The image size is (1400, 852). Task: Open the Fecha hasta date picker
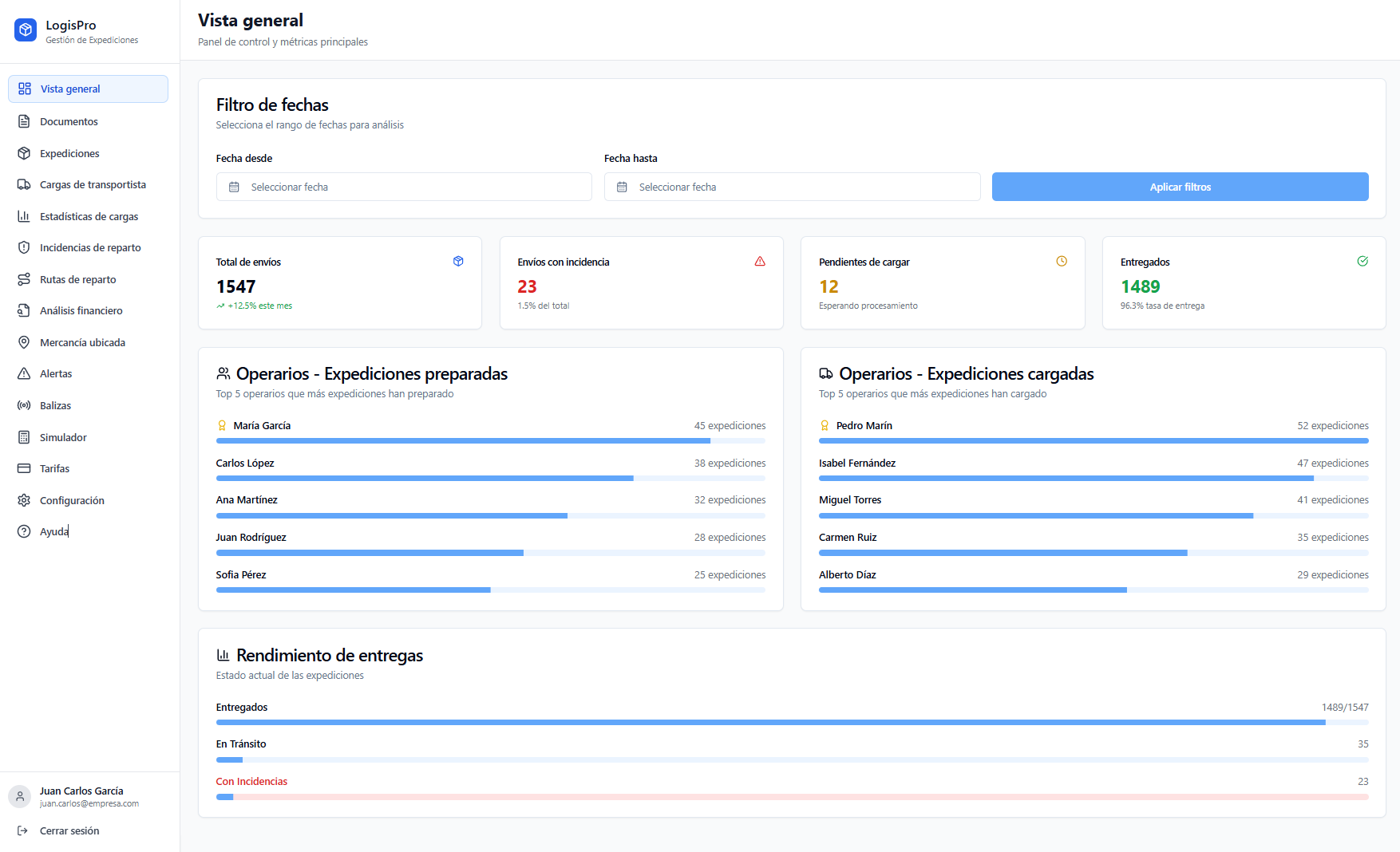point(792,187)
